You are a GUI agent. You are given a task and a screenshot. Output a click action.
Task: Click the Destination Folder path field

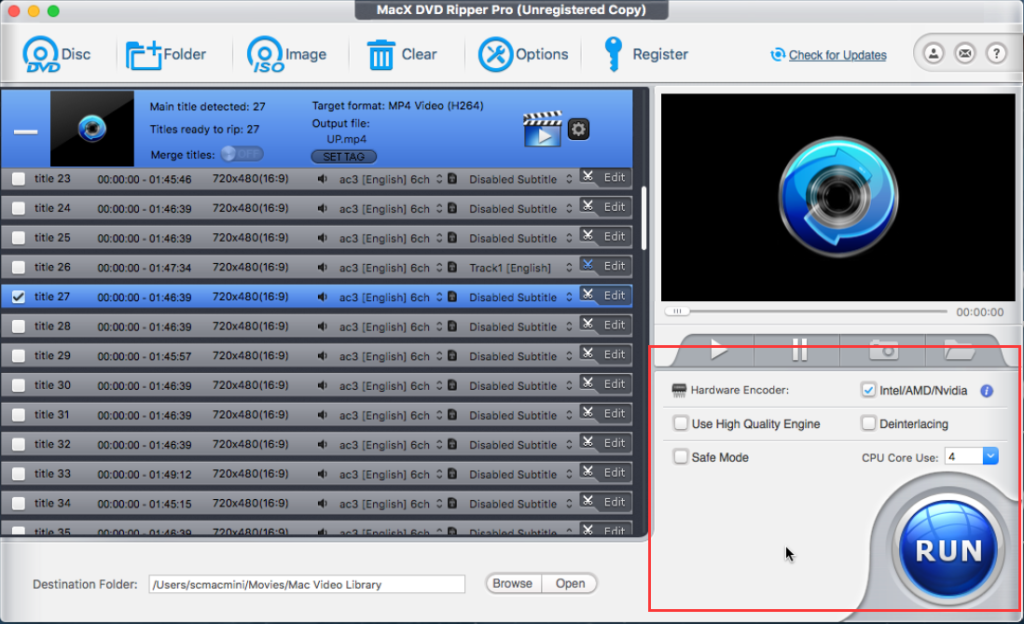click(306, 584)
